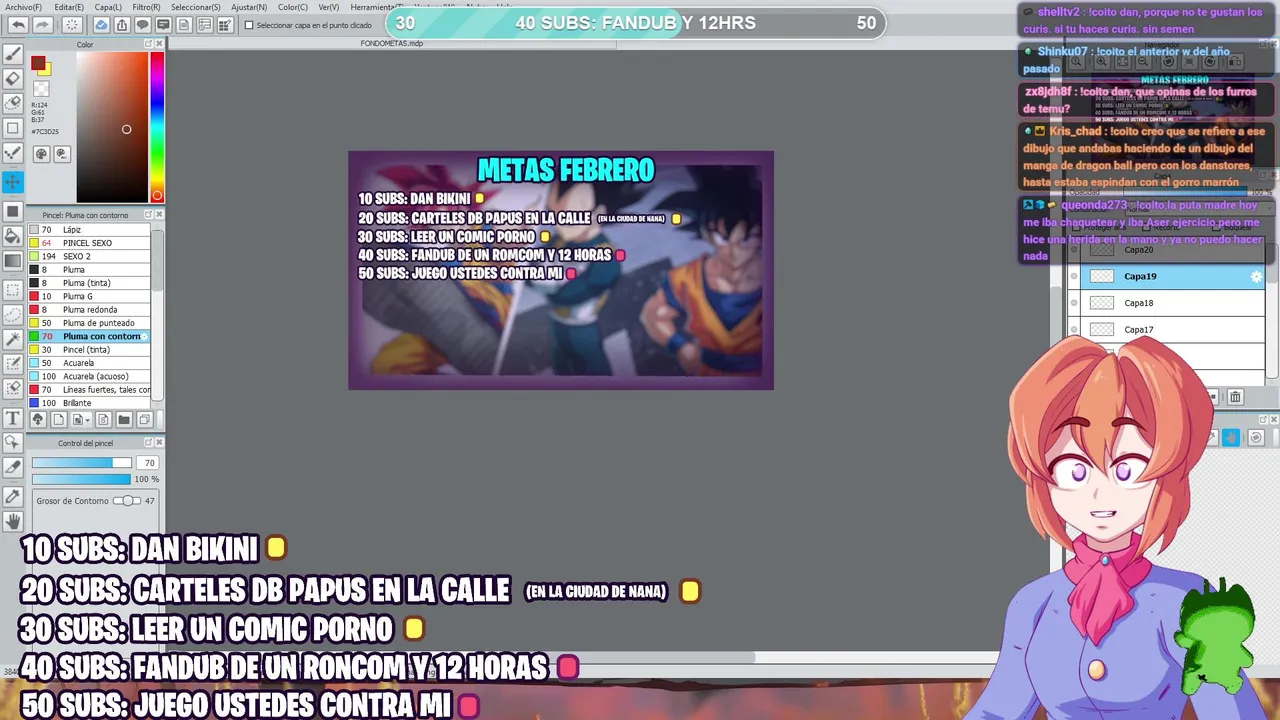Click the brush folder icon
This screenshot has width=1280, height=720.
tap(124, 420)
